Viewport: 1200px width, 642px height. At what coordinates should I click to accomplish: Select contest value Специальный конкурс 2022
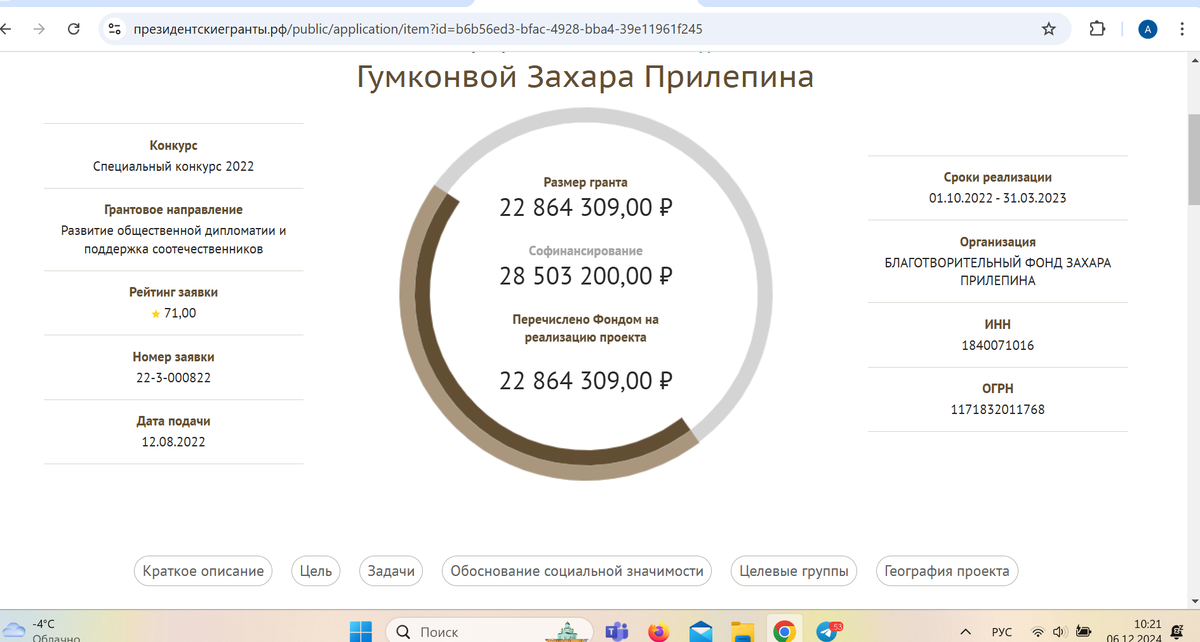pyautogui.click(x=173, y=166)
